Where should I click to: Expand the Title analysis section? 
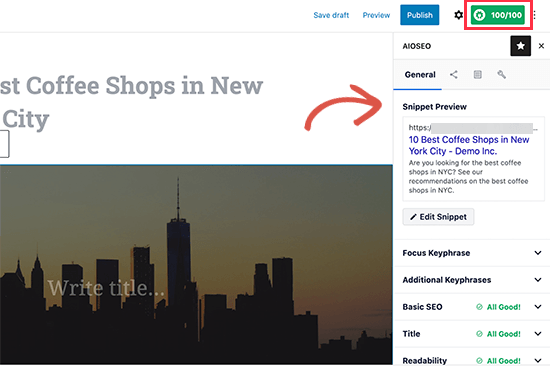point(472,334)
